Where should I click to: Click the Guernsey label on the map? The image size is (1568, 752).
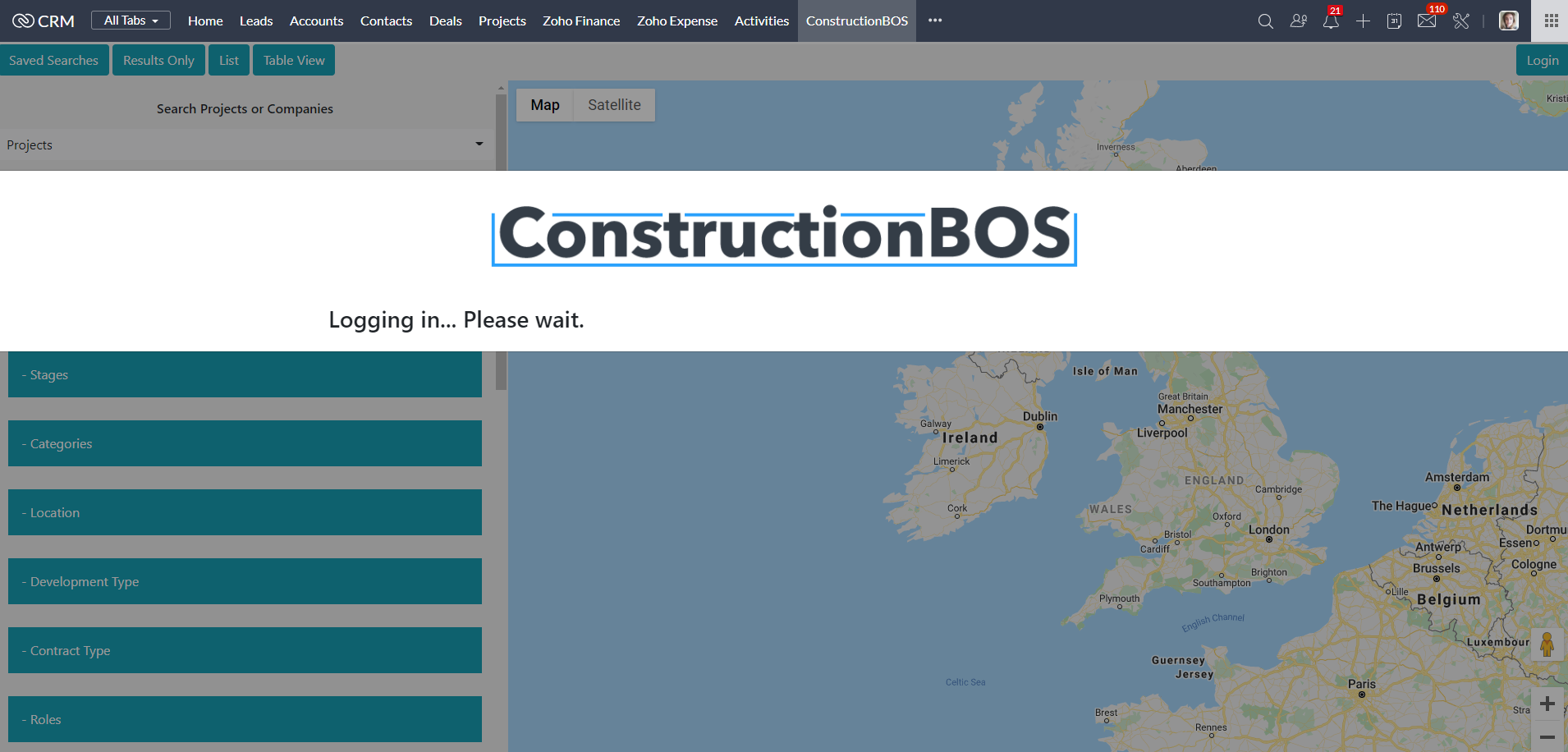pos(1178,660)
